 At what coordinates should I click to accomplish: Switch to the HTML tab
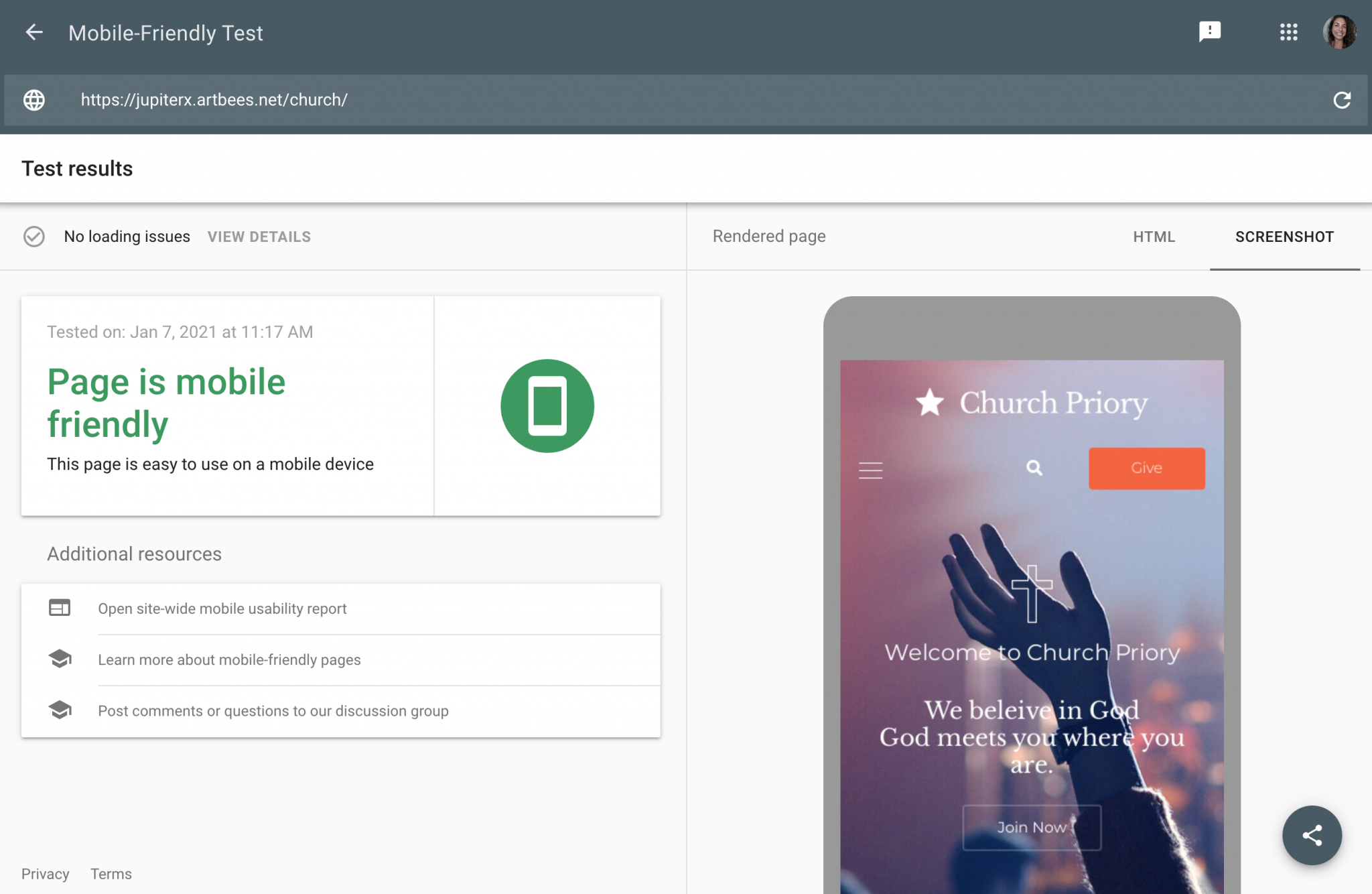[1154, 237]
